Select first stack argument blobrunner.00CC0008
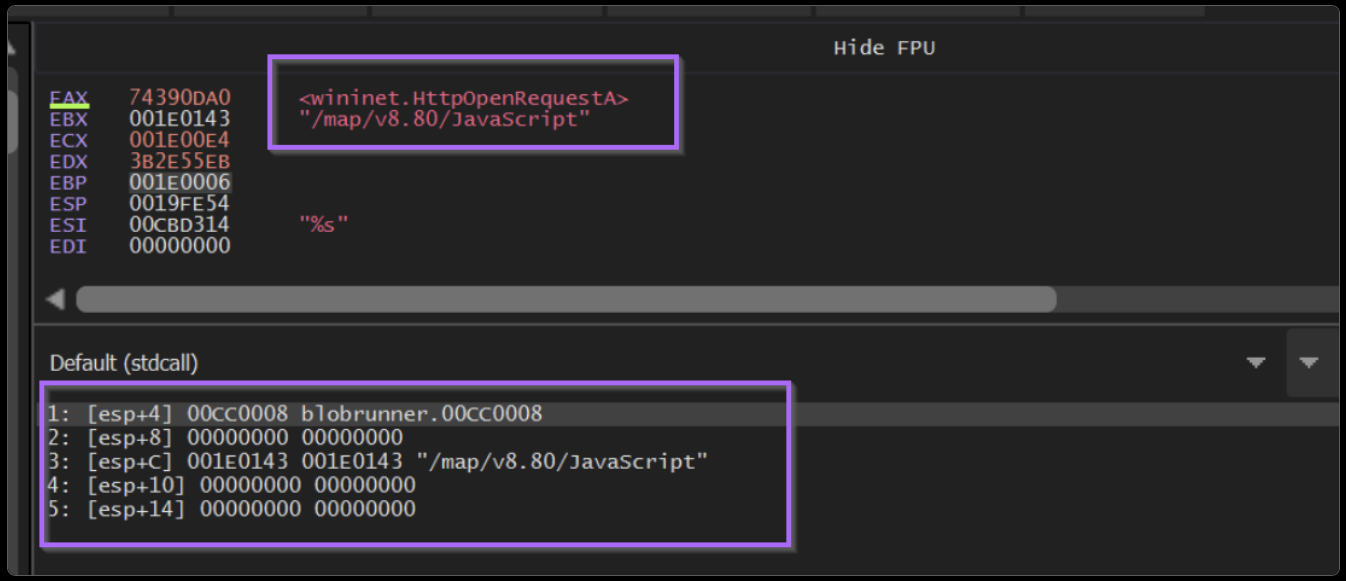 pos(421,413)
